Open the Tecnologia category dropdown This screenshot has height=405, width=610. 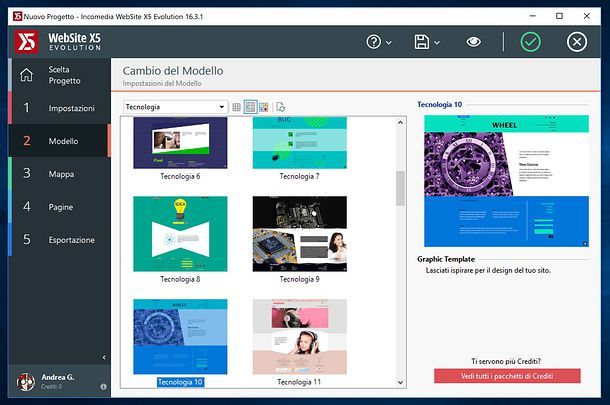click(x=175, y=107)
